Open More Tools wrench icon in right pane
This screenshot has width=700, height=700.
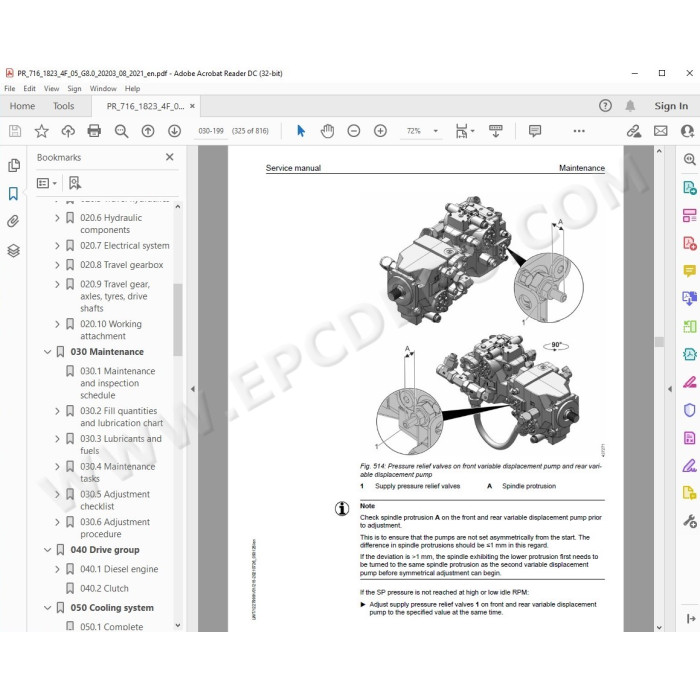click(x=689, y=521)
